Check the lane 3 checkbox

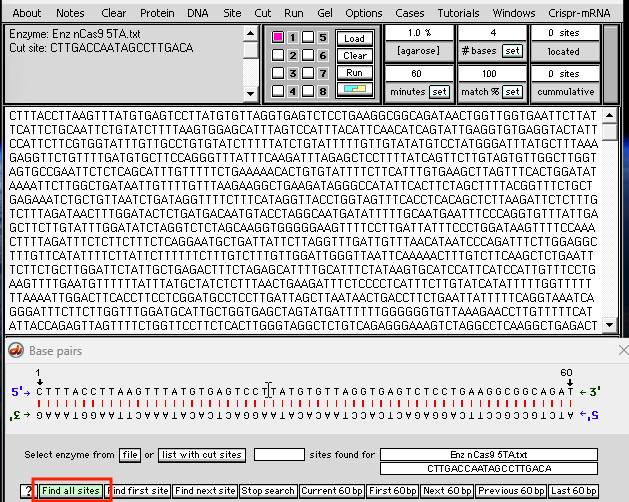pos(278,73)
